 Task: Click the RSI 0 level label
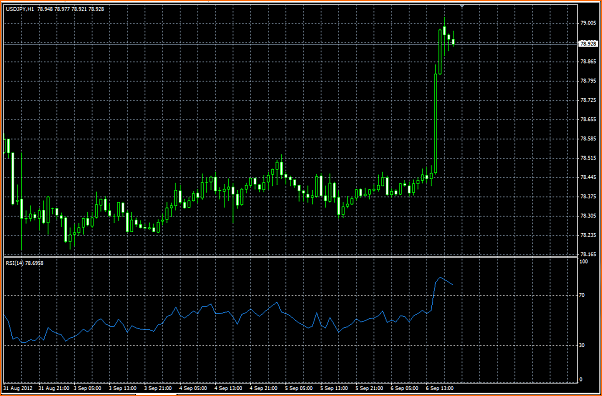(x=580, y=379)
